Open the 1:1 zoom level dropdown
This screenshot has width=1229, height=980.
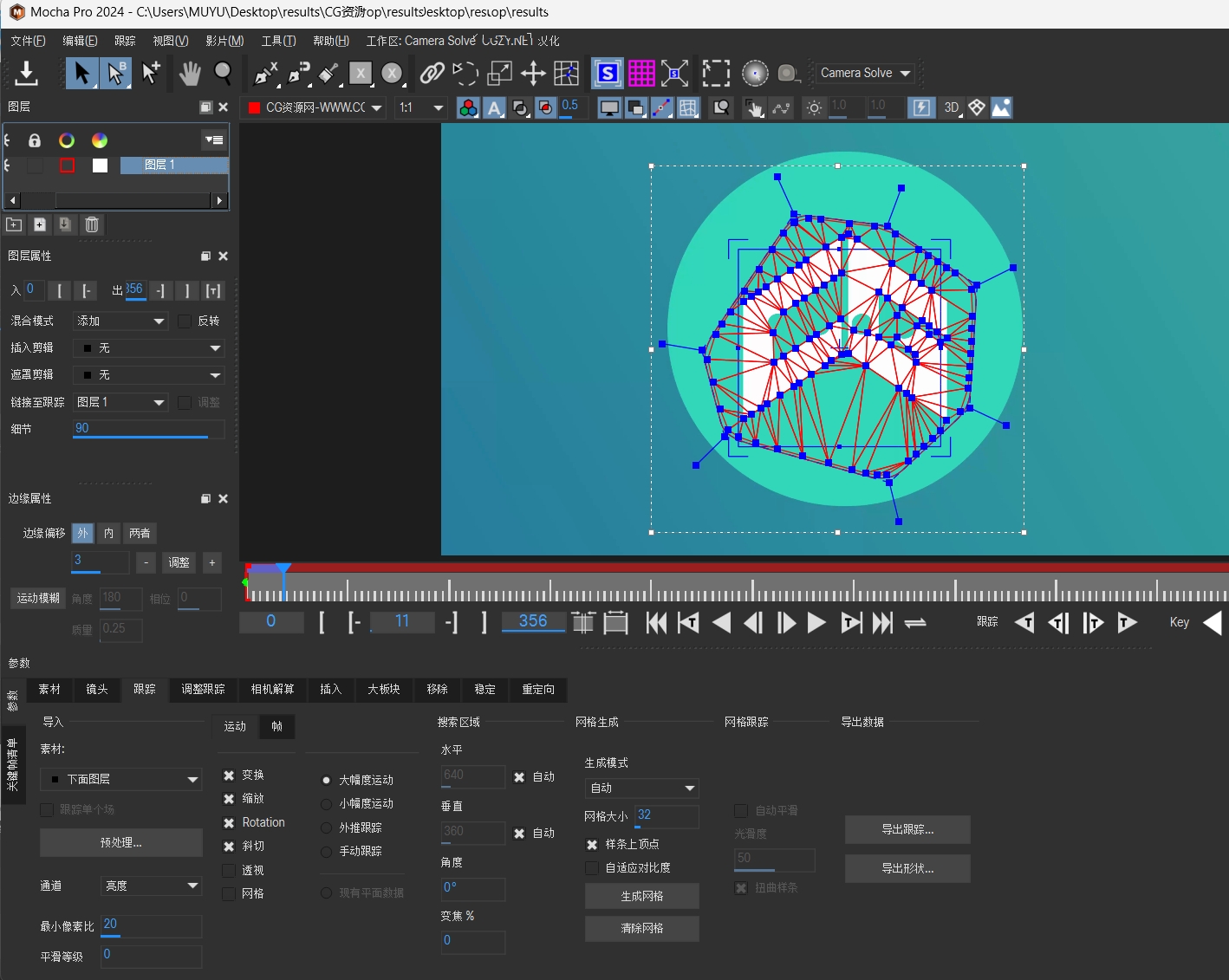pos(421,107)
